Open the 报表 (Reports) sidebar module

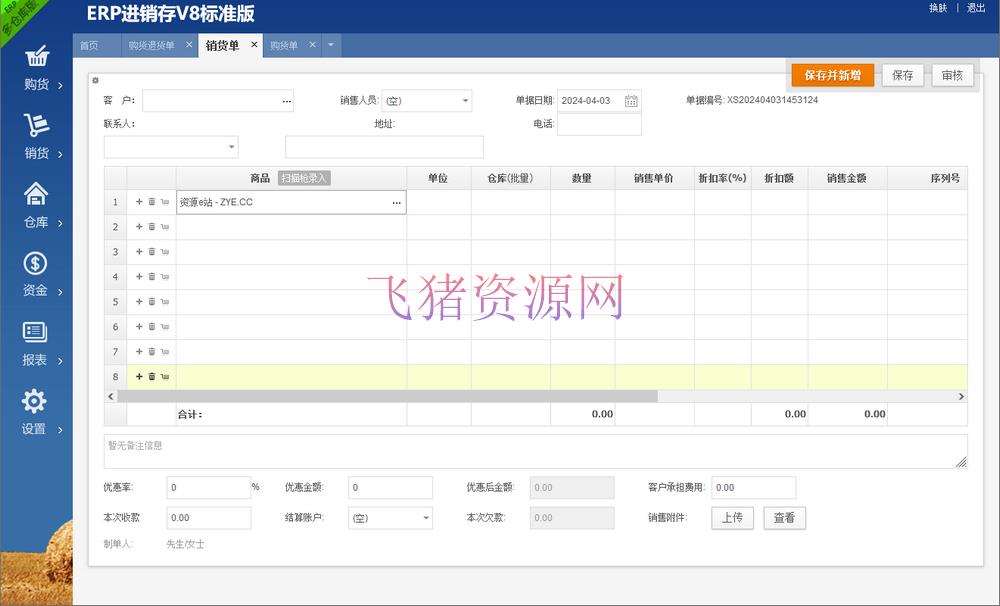coord(37,346)
